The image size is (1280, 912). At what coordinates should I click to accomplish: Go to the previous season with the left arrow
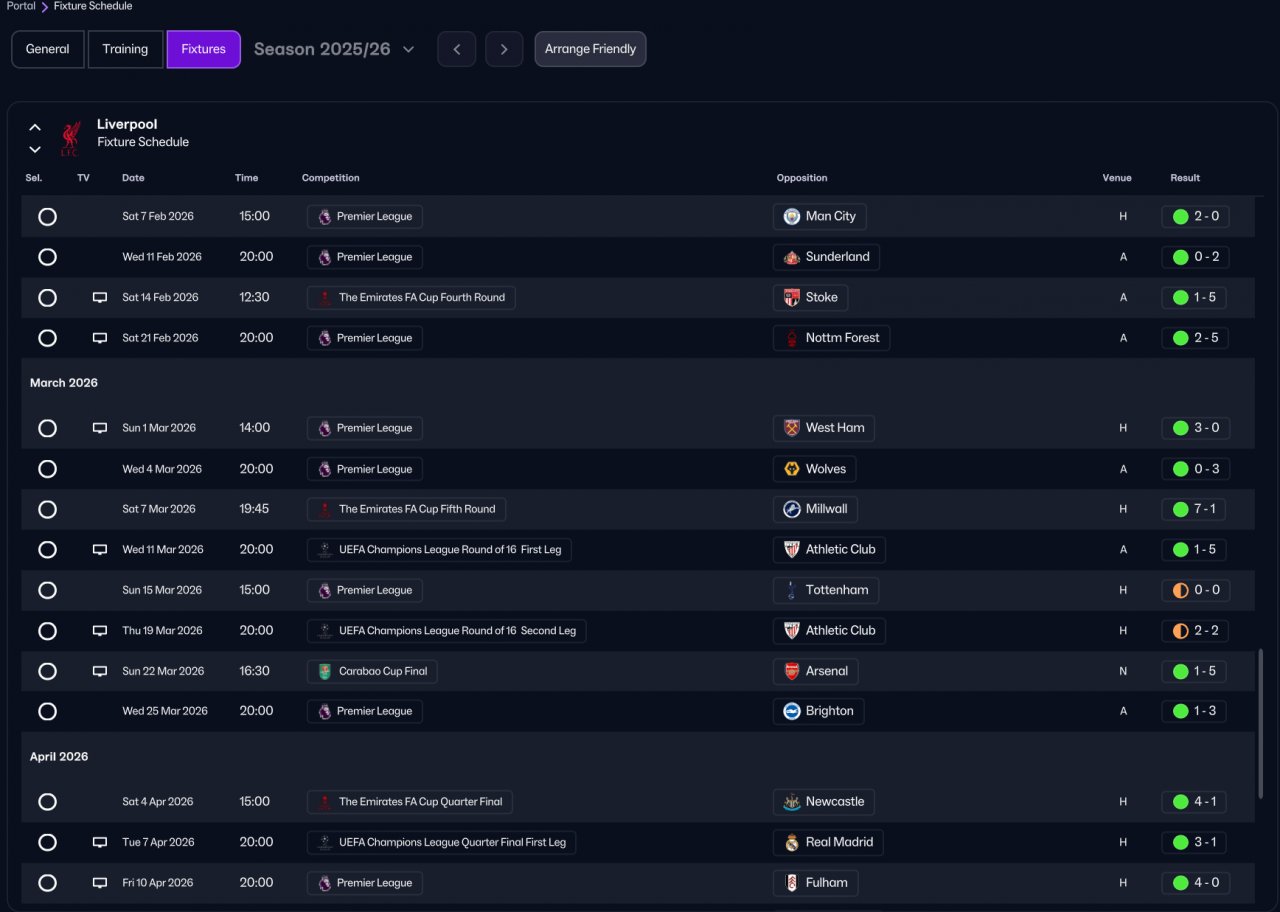(x=456, y=49)
